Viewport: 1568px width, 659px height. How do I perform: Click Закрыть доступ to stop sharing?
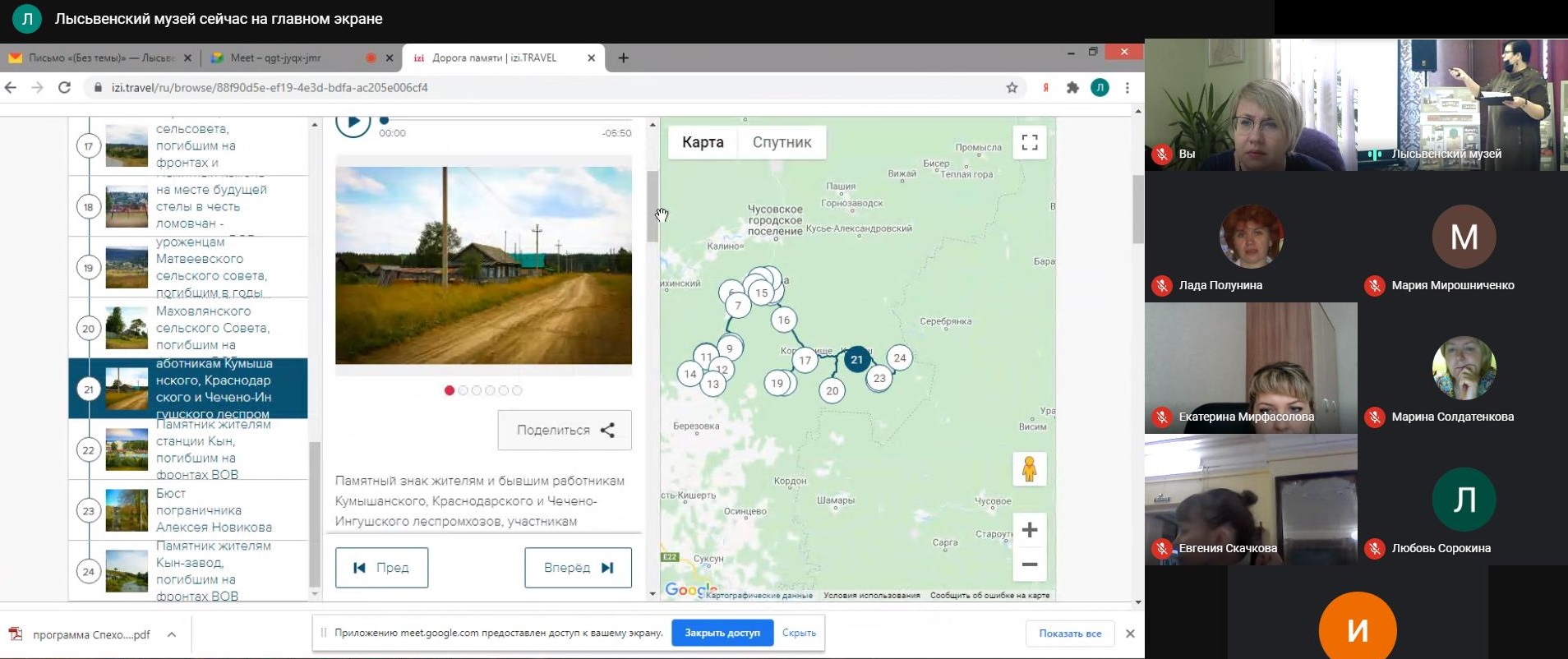pos(722,633)
